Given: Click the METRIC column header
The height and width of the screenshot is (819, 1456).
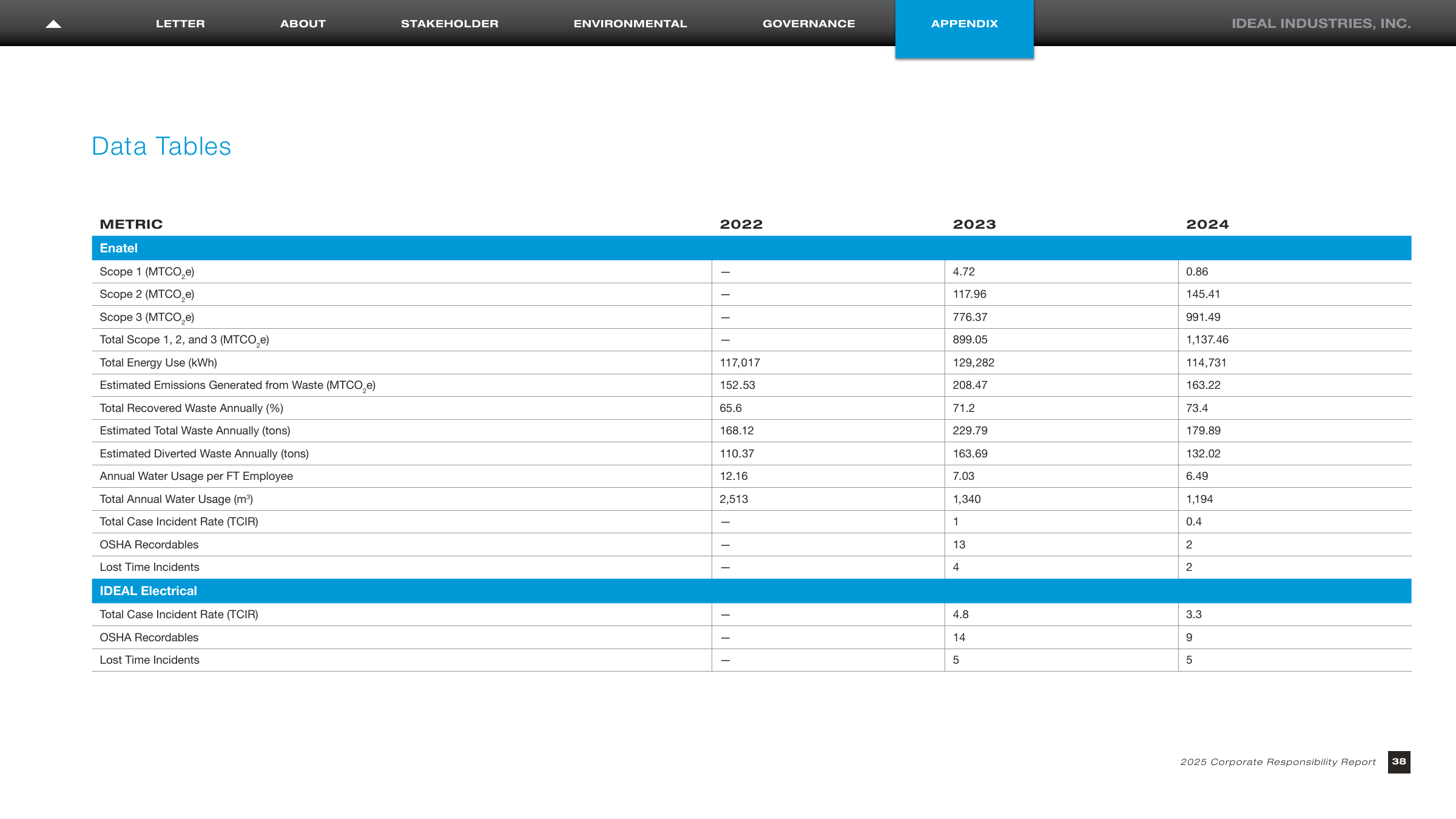Looking at the screenshot, I should click(131, 224).
